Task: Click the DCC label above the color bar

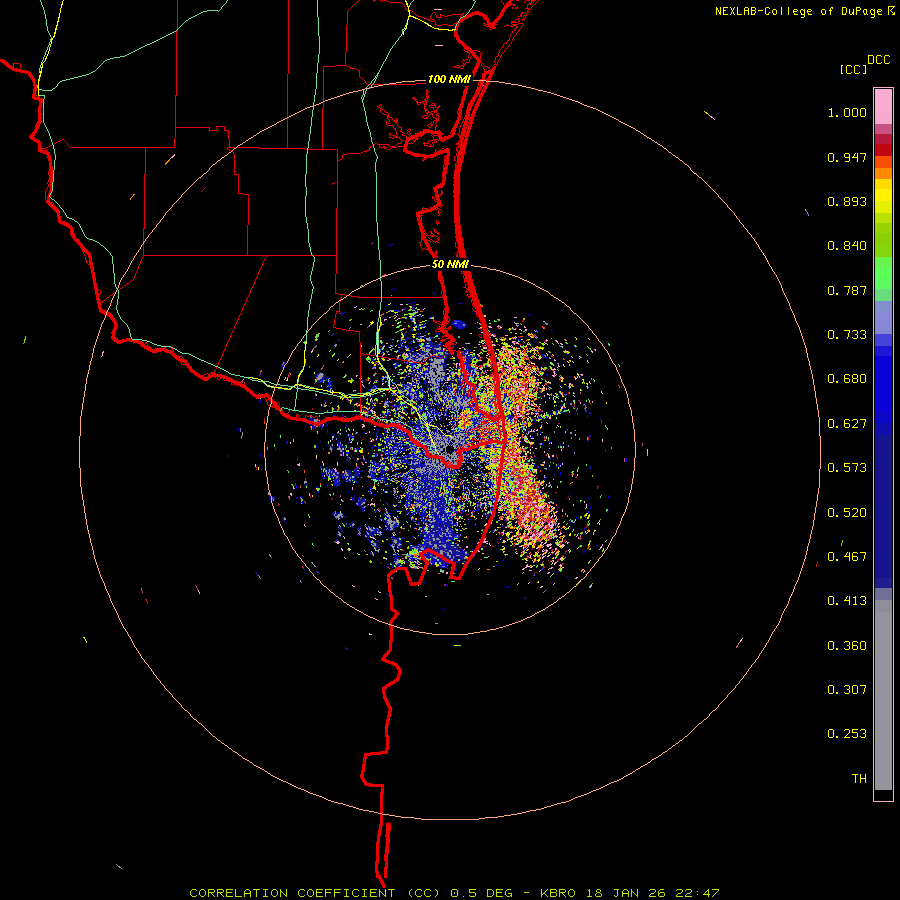Action: [x=879, y=60]
